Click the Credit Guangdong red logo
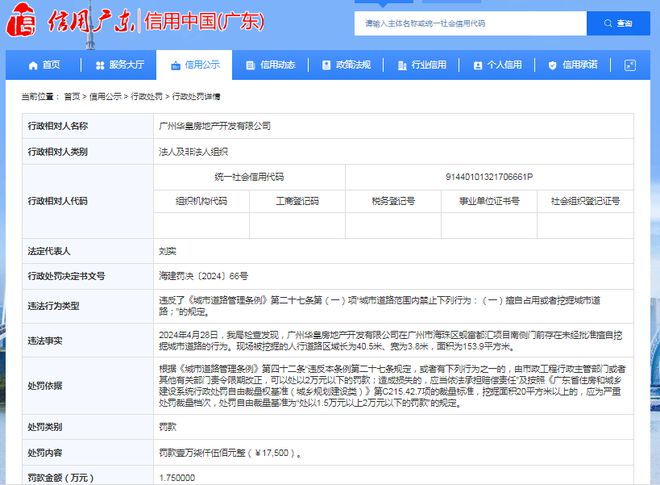Image resolution: width=660 pixels, height=485 pixels. (x=21, y=19)
